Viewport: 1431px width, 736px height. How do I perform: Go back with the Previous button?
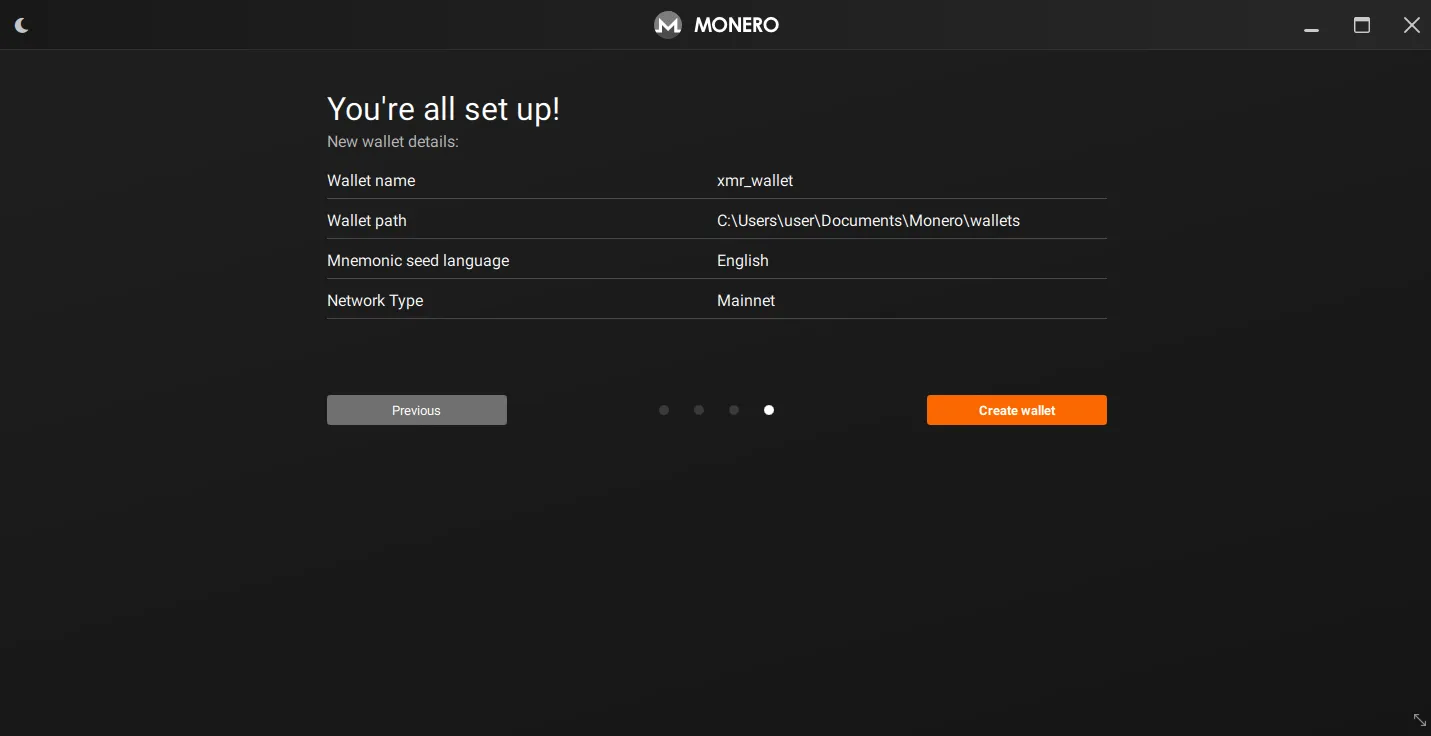tap(417, 410)
